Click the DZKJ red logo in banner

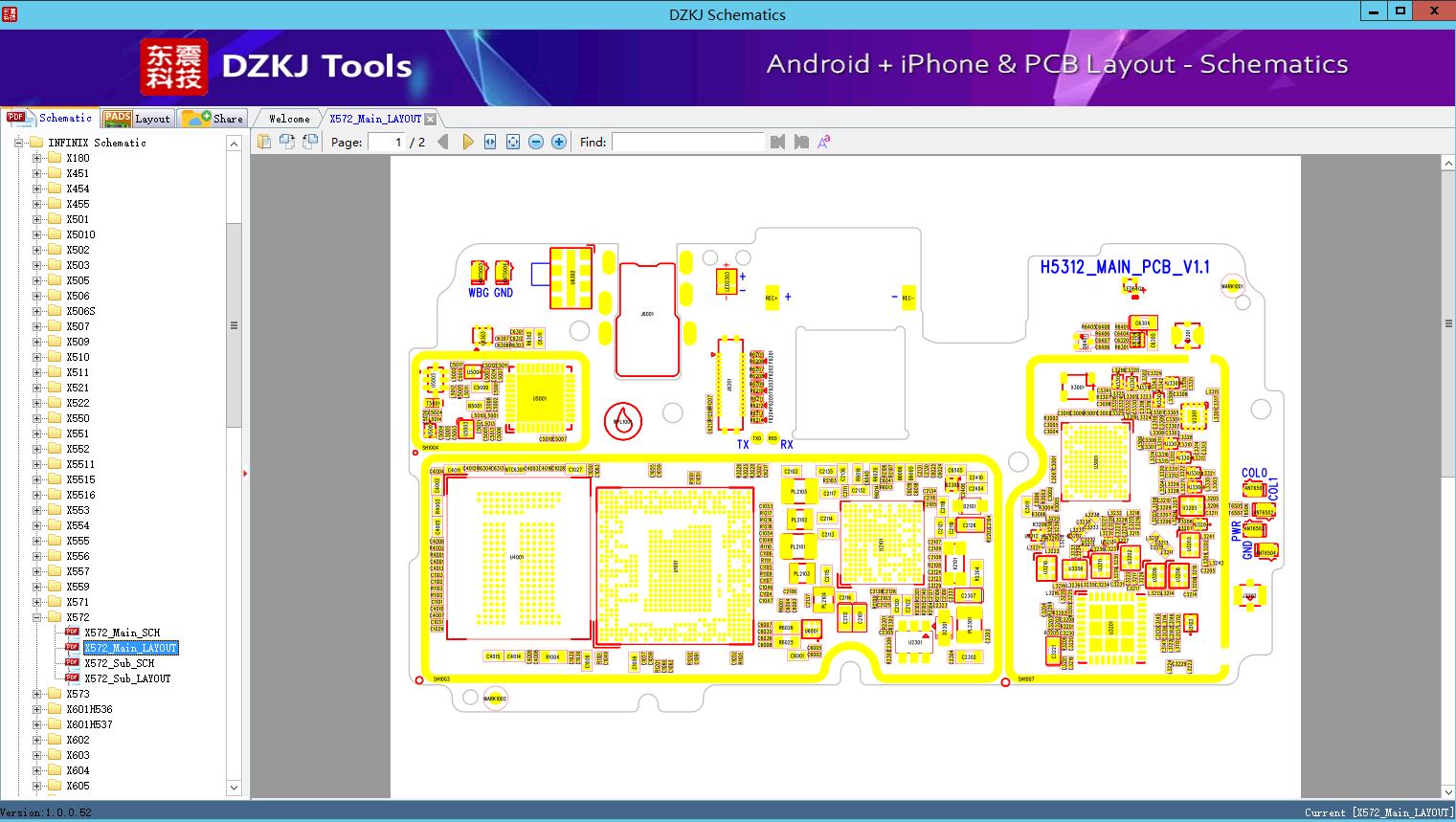tap(174, 67)
